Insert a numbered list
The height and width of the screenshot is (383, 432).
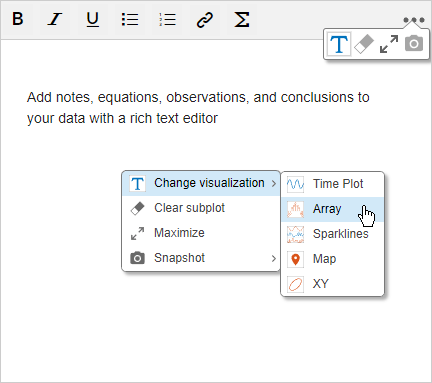pos(167,19)
